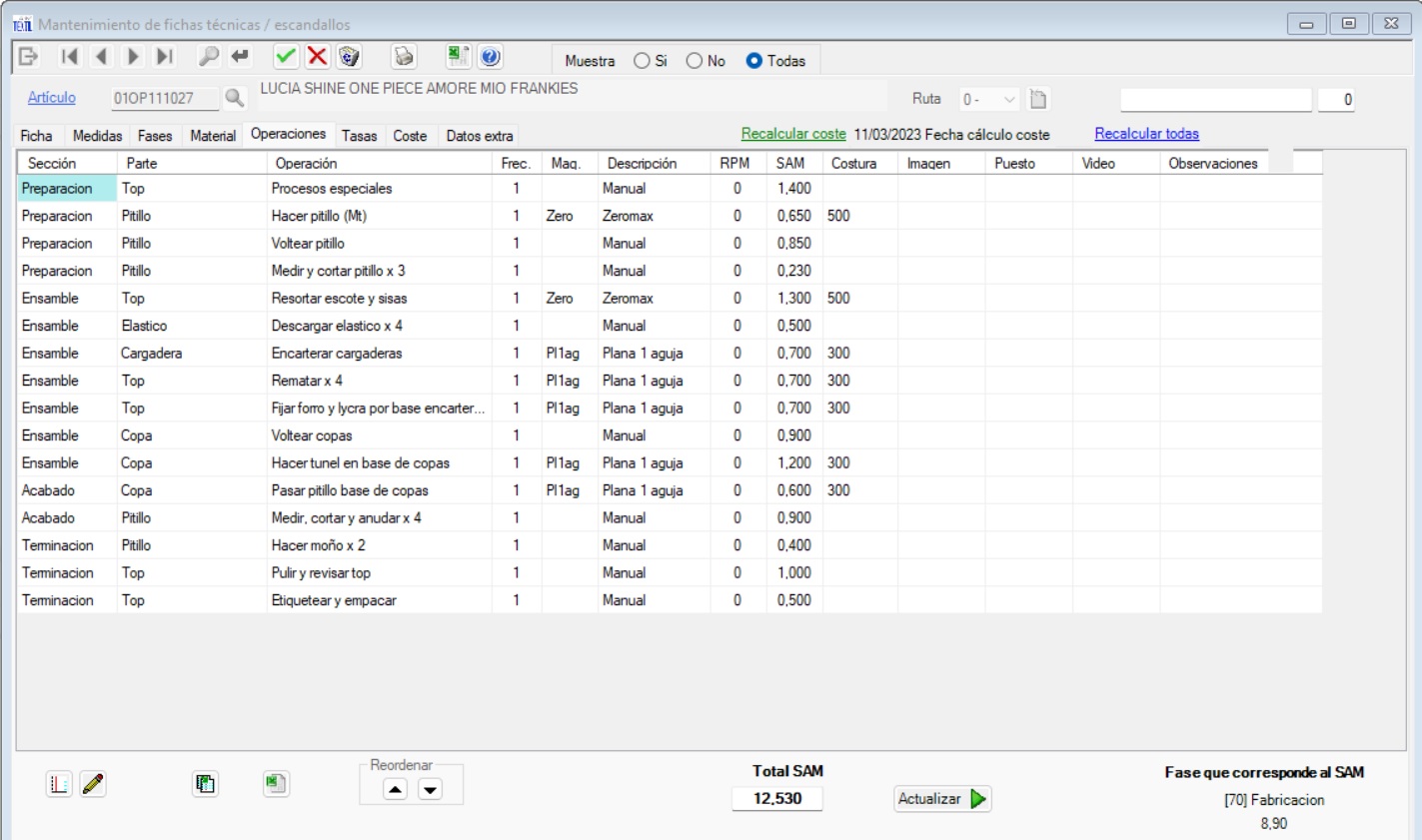Click the article code input field
The width and height of the screenshot is (1422, 840).
(164, 98)
